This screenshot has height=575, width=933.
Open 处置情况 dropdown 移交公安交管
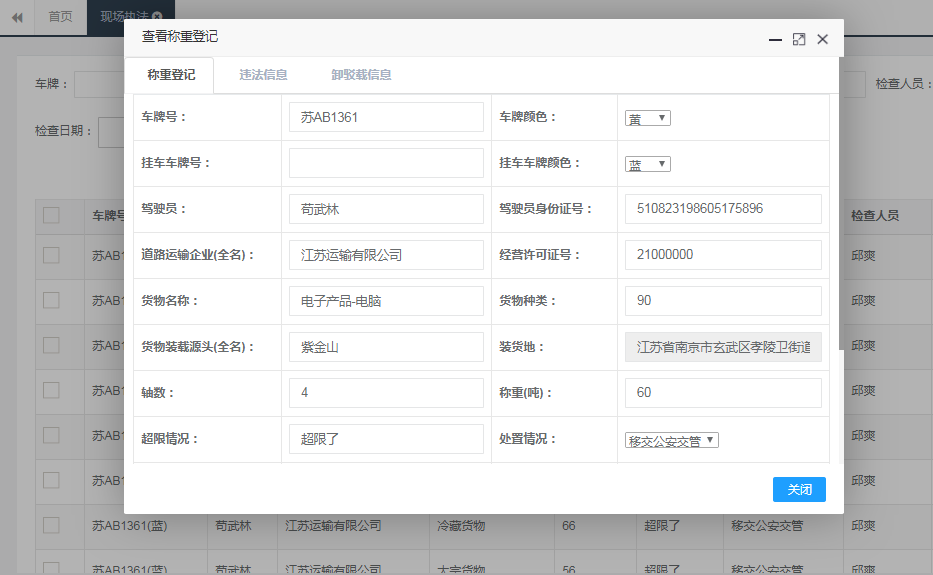click(672, 440)
